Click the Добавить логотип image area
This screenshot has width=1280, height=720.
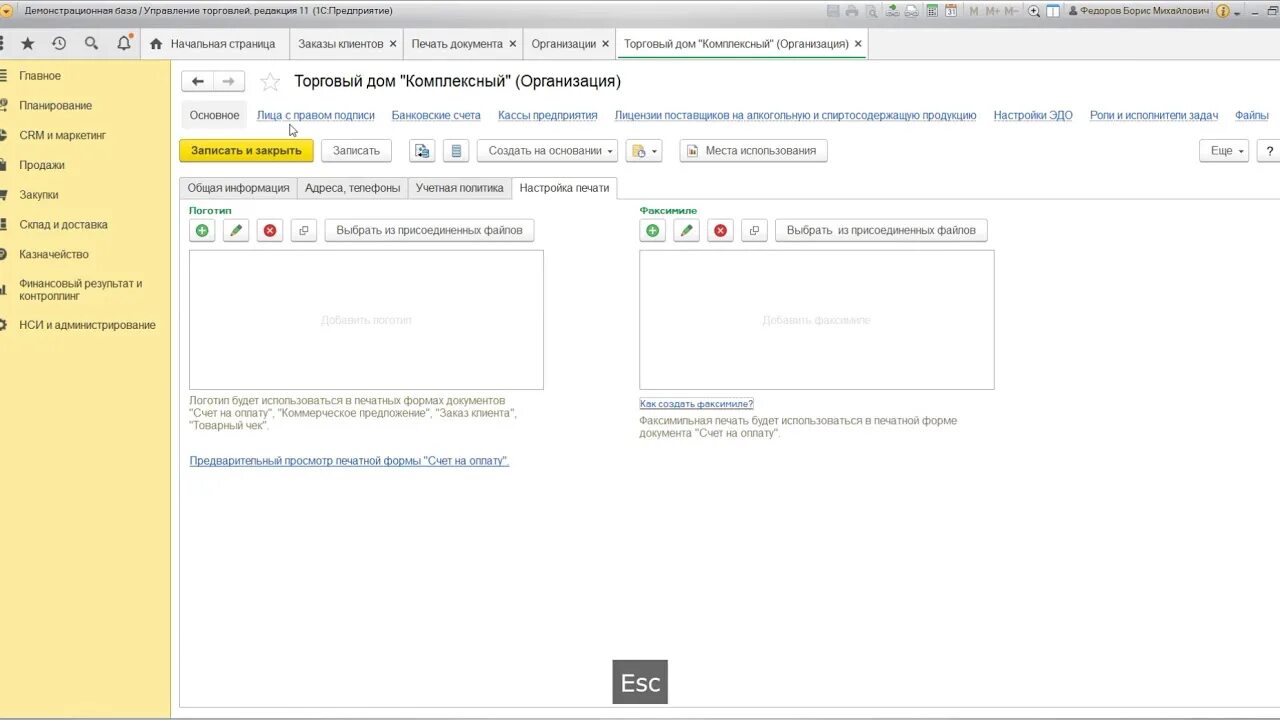[366, 320]
